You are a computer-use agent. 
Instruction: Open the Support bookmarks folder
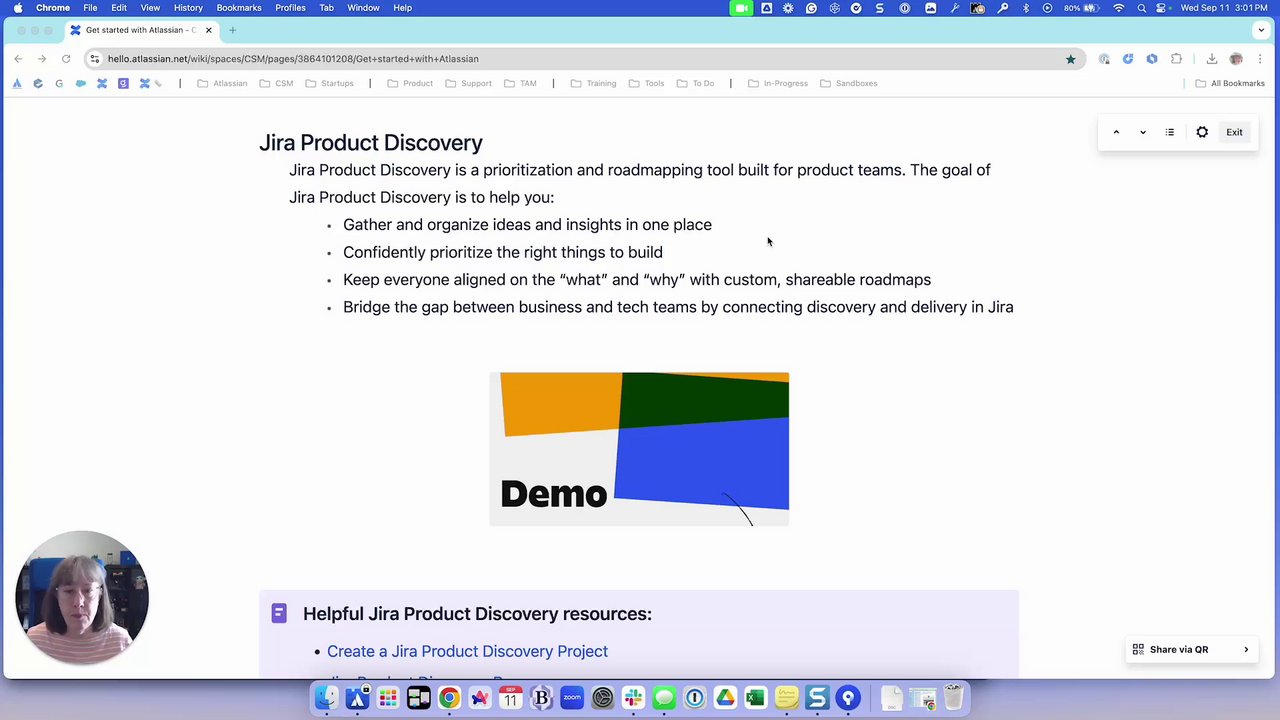click(x=468, y=83)
